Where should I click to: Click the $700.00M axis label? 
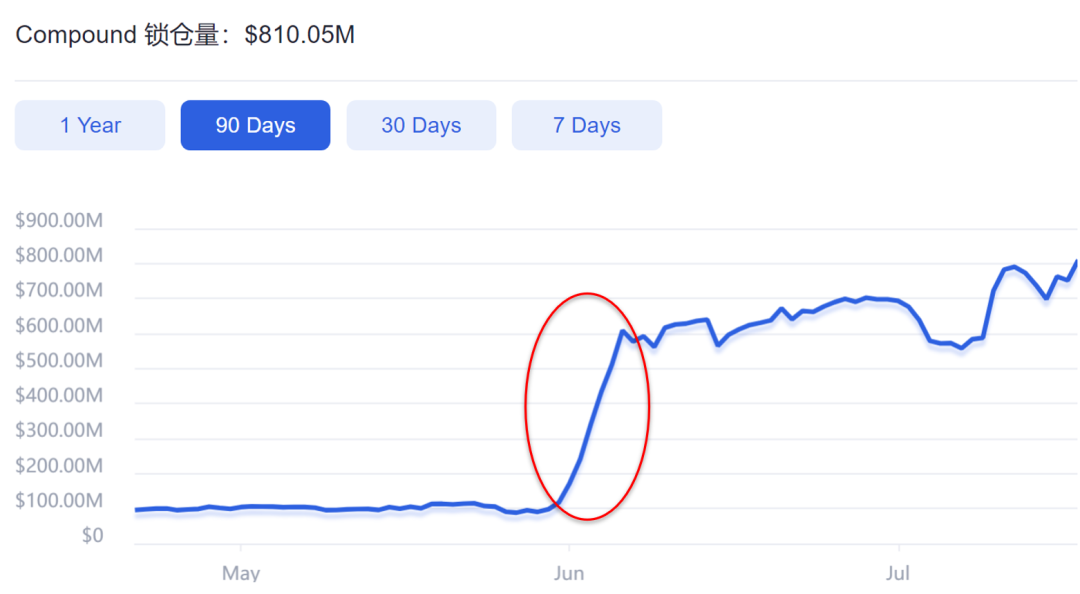pyautogui.click(x=59, y=290)
